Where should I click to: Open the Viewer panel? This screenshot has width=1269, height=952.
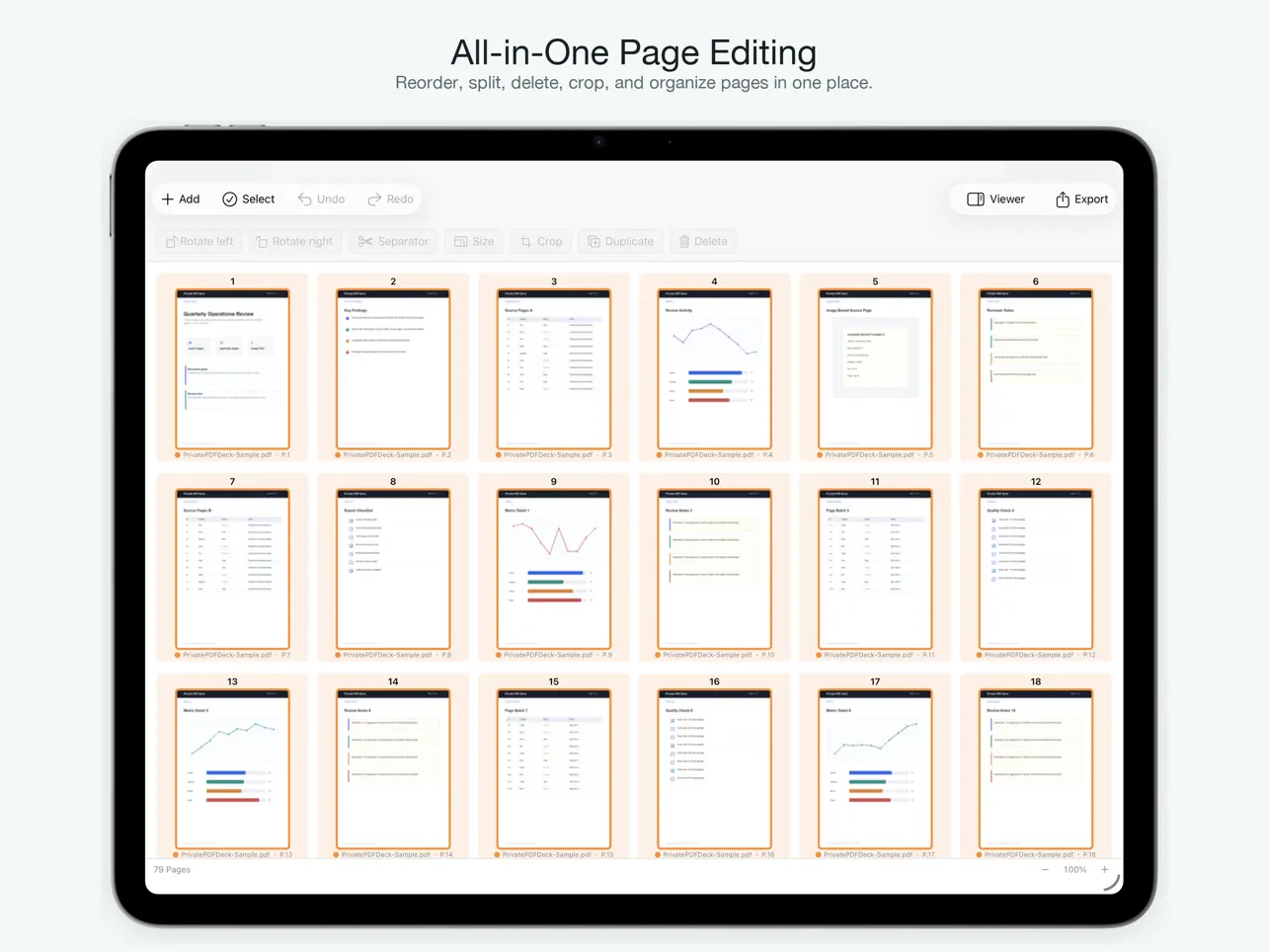(995, 199)
